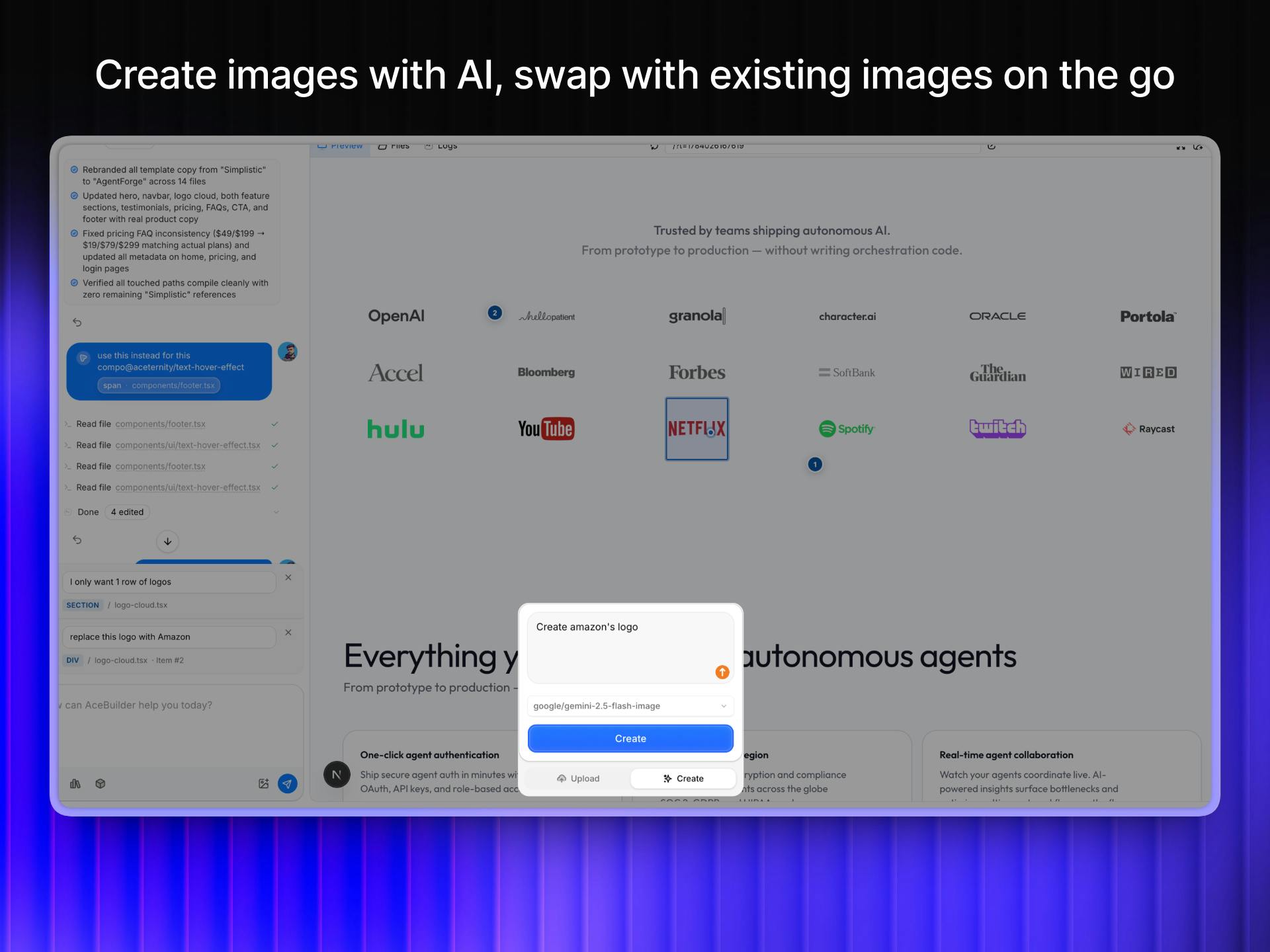Click the "Rebranded all template copy" summary line
The image size is (1270, 952).
coord(174,175)
